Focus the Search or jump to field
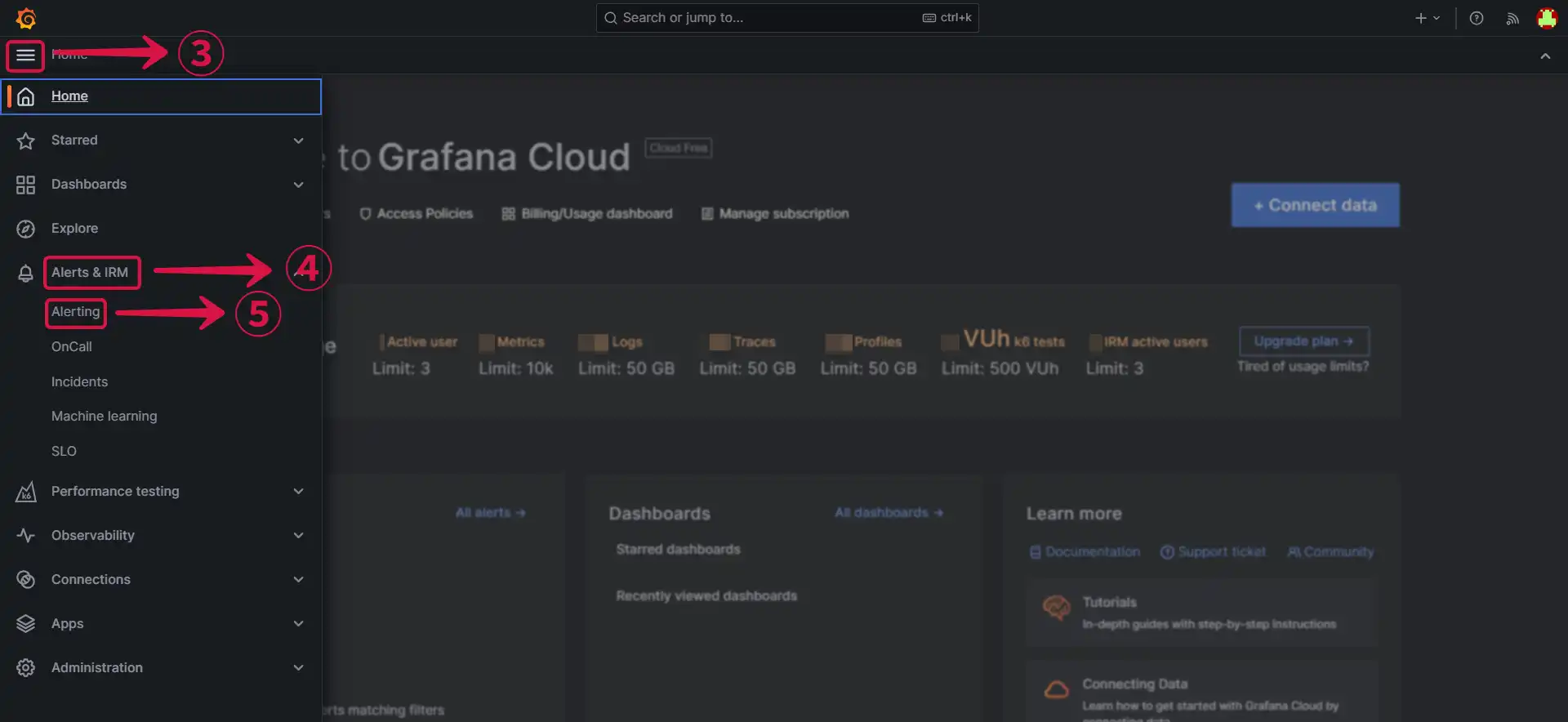This screenshot has height=722, width=1568. coord(787,18)
